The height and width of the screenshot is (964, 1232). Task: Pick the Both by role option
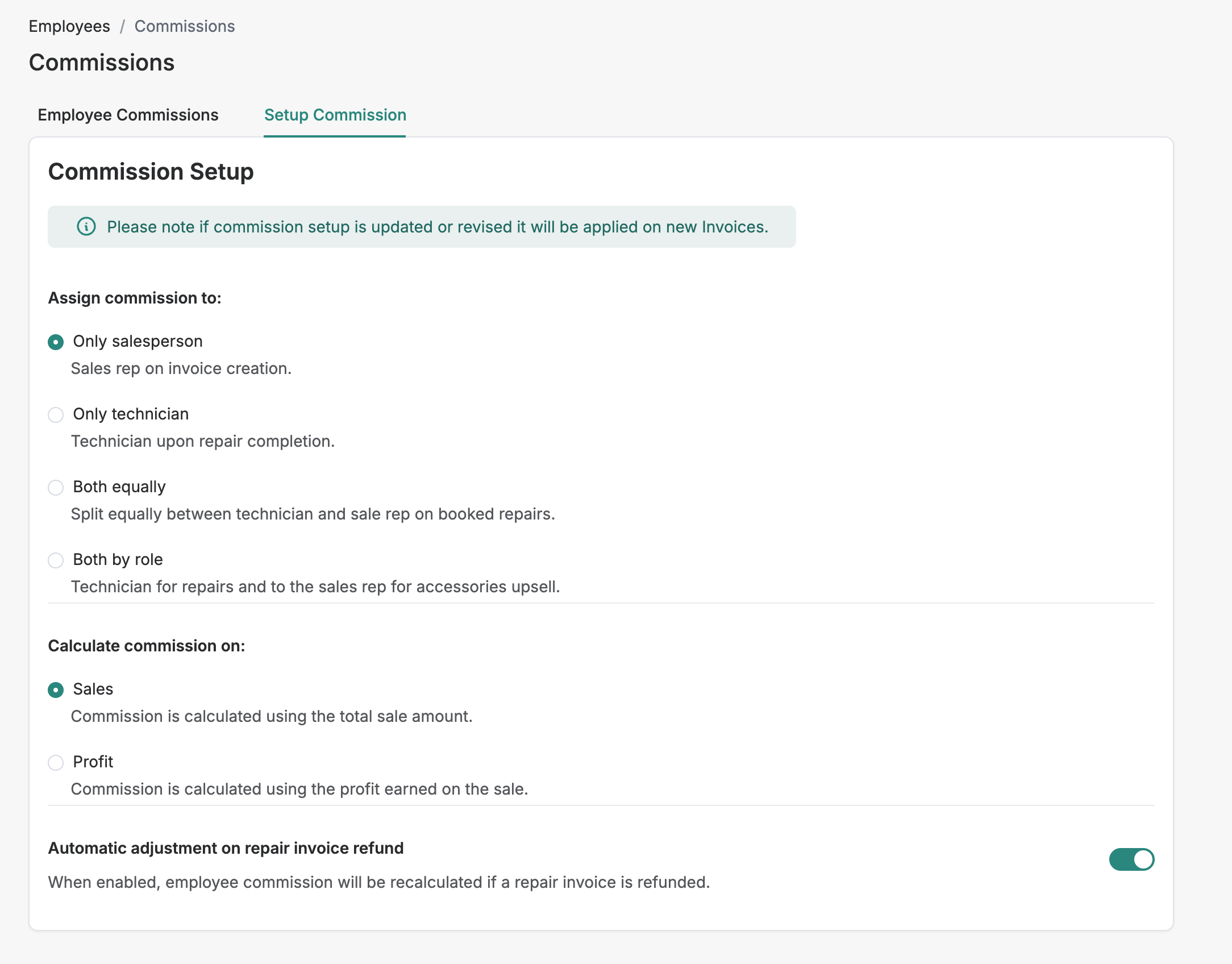[56, 560]
